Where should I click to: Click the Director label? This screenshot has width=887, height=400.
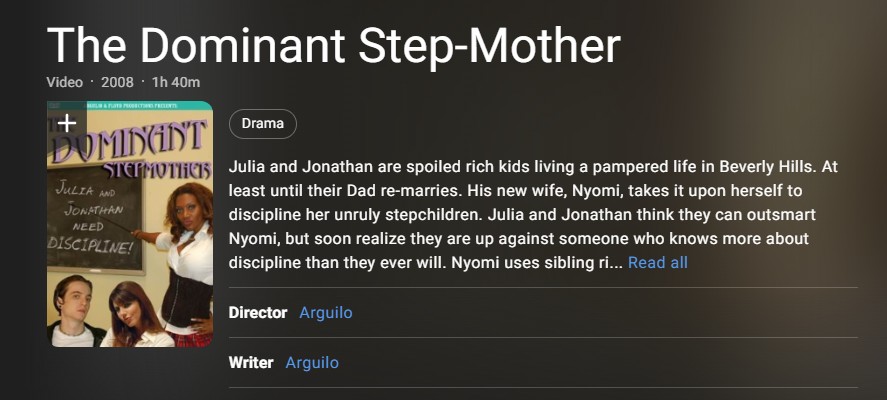pos(258,312)
